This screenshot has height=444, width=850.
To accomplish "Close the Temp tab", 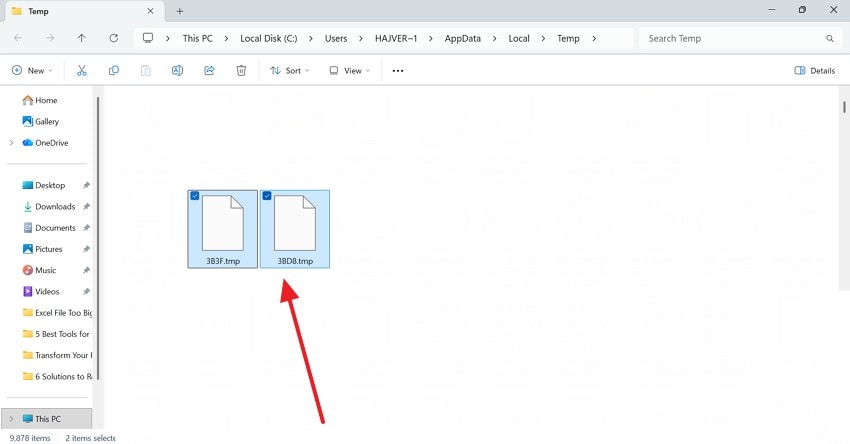I will click(150, 11).
